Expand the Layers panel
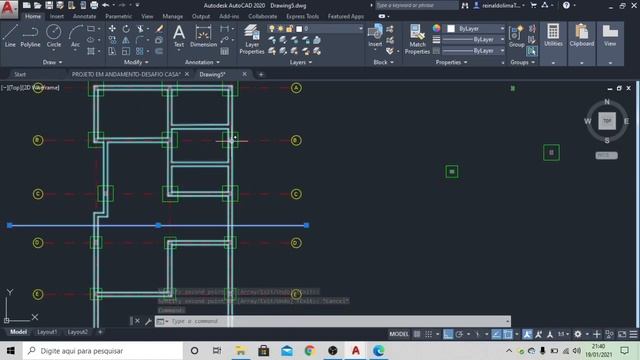This screenshot has width=640, height=360. (x=300, y=62)
